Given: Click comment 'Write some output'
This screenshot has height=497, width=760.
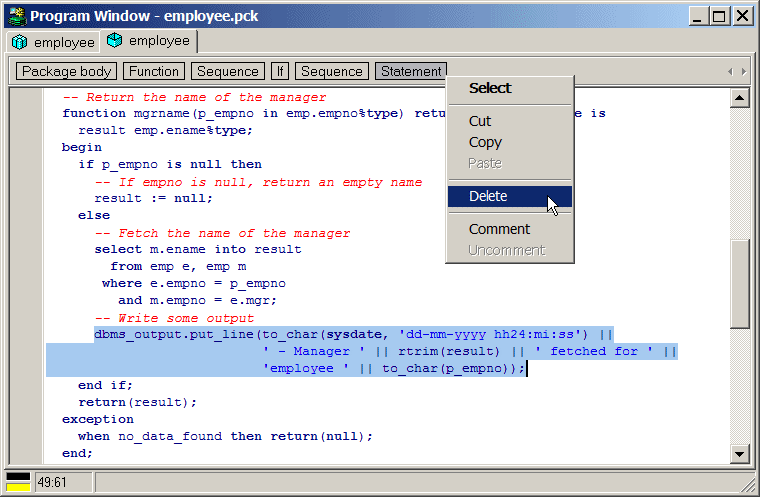Looking at the screenshot, I should (x=174, y=318).
